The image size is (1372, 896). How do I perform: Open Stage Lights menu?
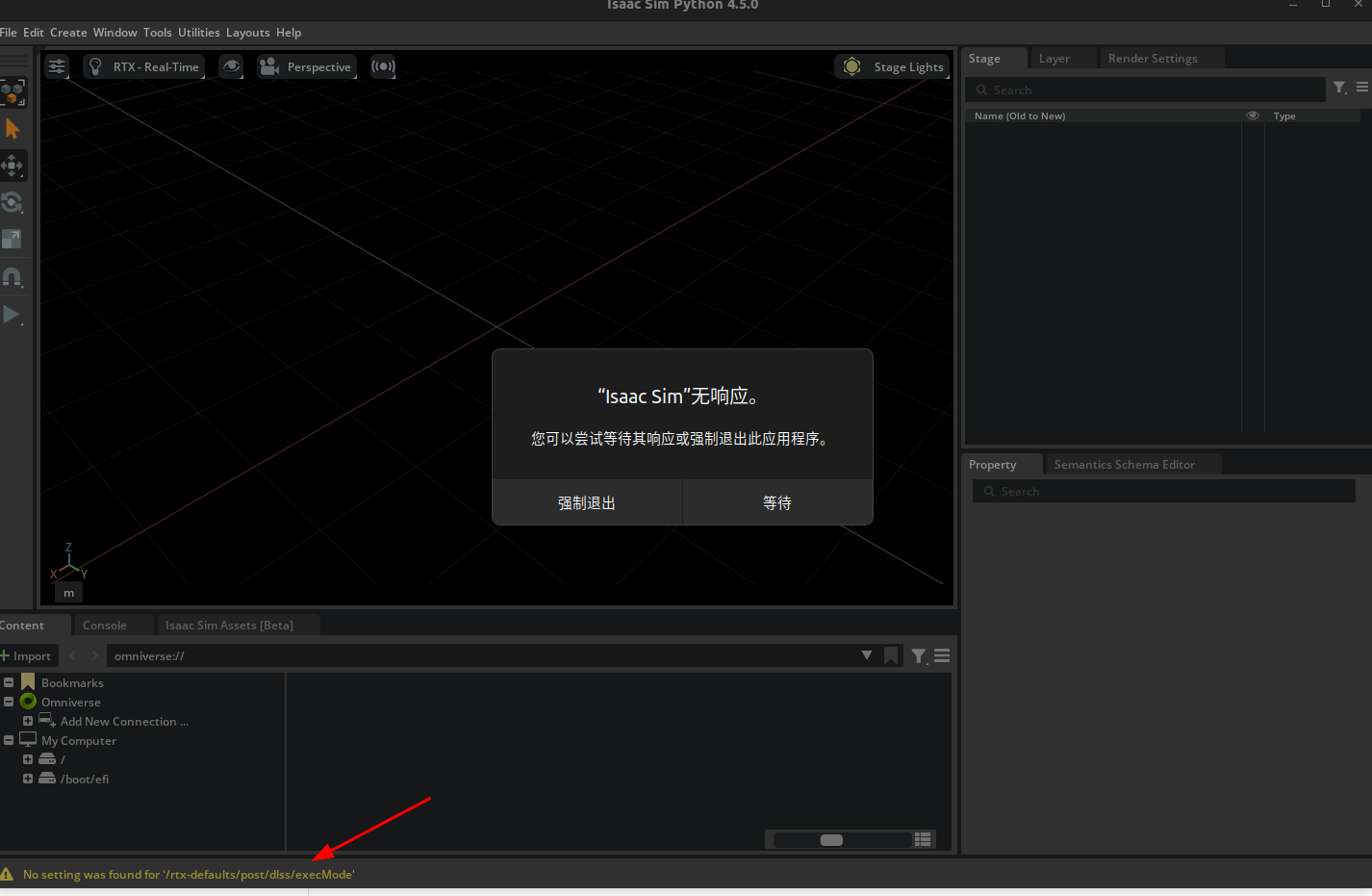click(x=893, y=66)
